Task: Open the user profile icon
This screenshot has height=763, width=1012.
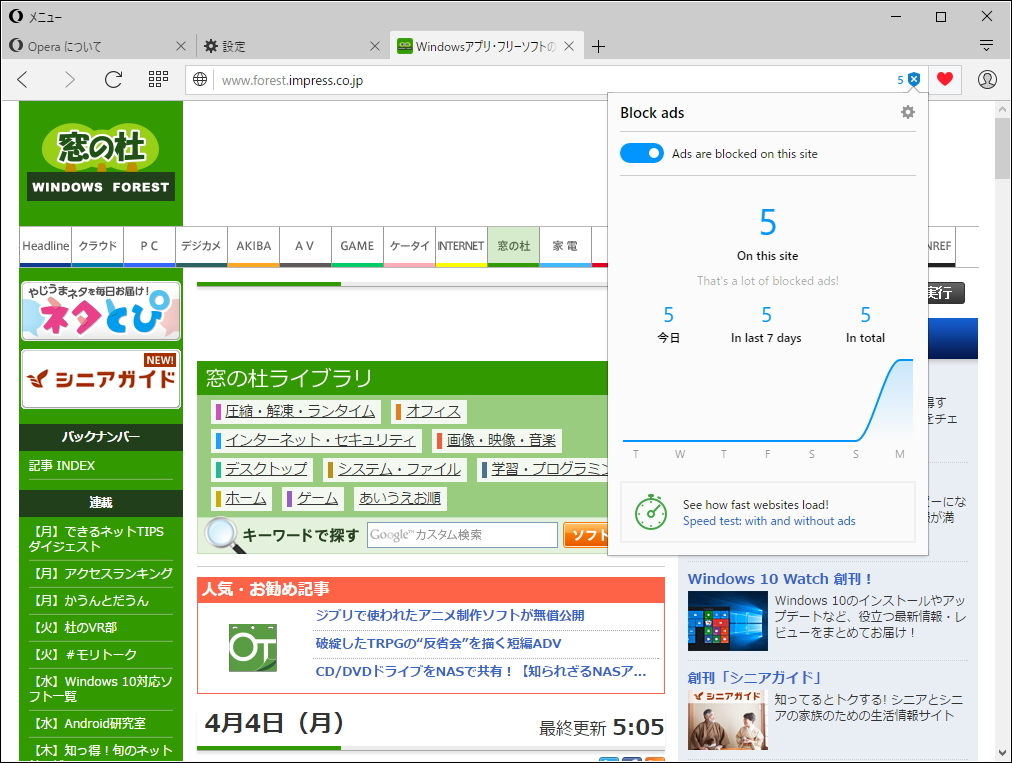Action: coord(987,79)
